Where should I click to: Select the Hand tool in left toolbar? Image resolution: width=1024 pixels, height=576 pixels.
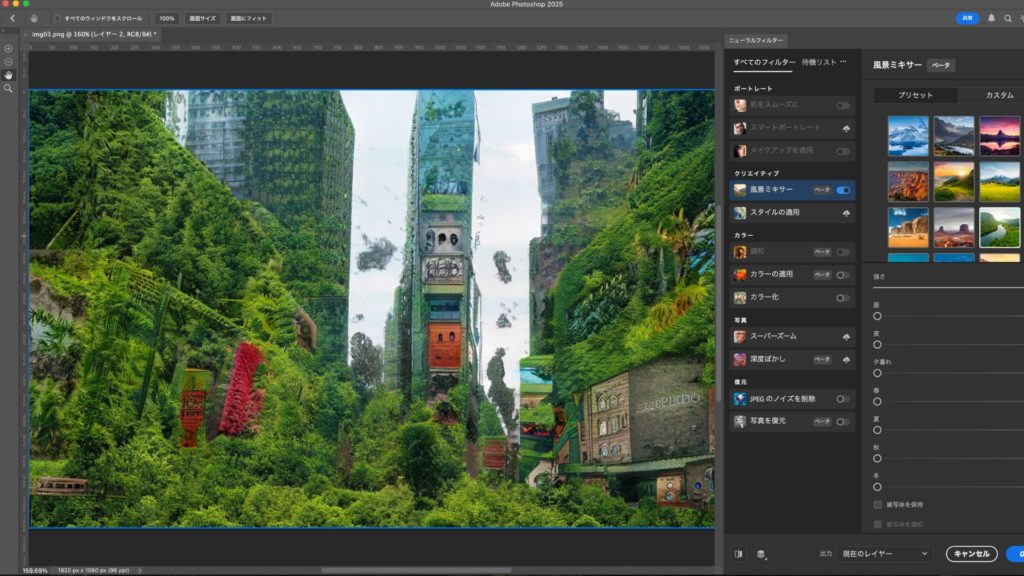8,75
